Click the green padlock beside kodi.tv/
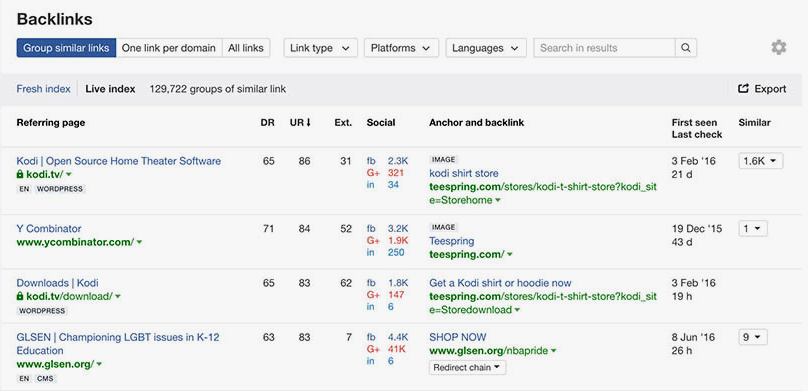The height and width of the screenshot is (391, 808). [20, 175]
